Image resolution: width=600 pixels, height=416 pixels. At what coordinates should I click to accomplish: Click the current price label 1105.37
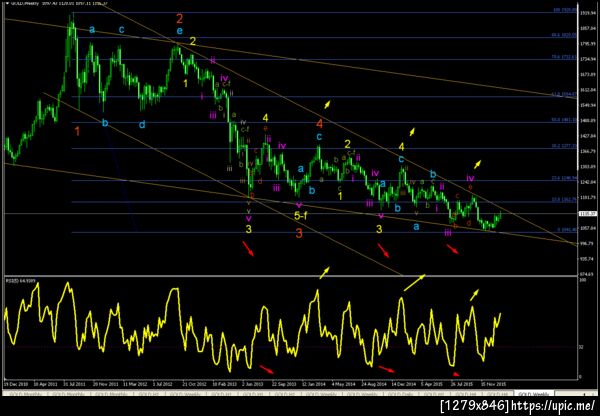(586, 214)
